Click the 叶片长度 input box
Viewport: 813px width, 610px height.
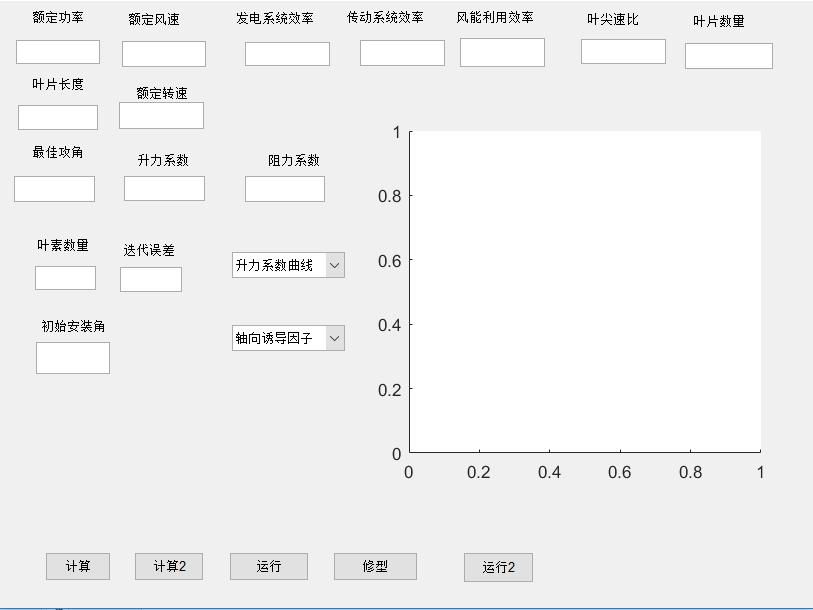pyautogui.click(x=58, y=117)
